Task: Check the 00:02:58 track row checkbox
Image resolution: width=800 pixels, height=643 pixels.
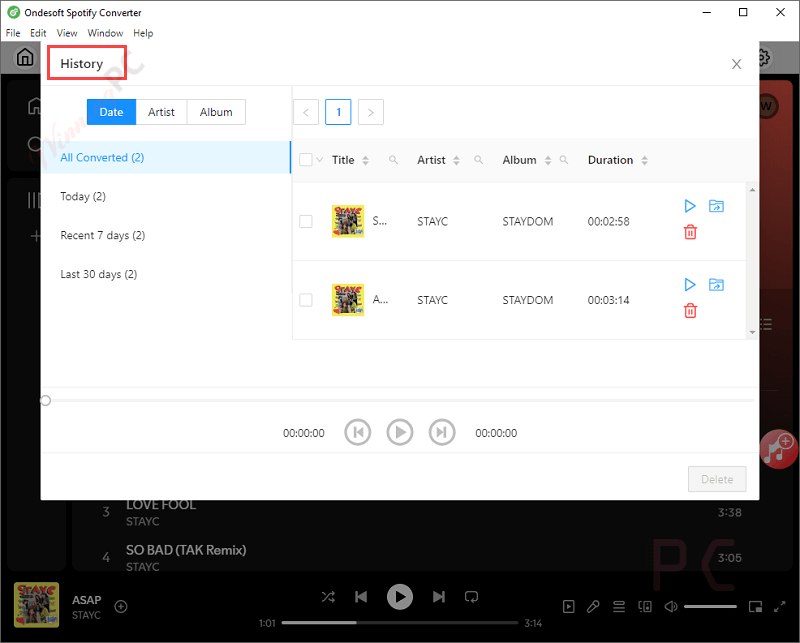Action: point(306,221)
